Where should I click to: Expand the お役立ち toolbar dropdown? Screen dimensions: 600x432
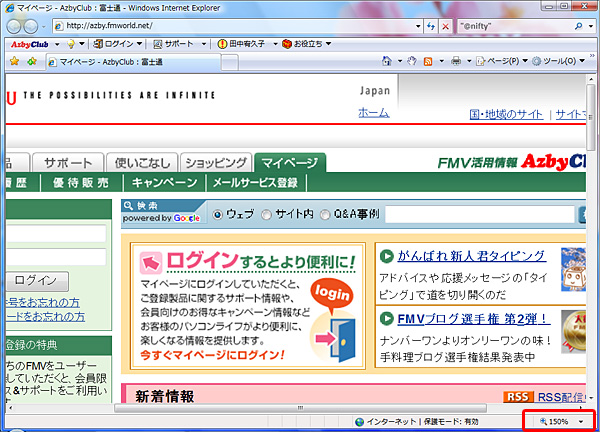point(328,44)
